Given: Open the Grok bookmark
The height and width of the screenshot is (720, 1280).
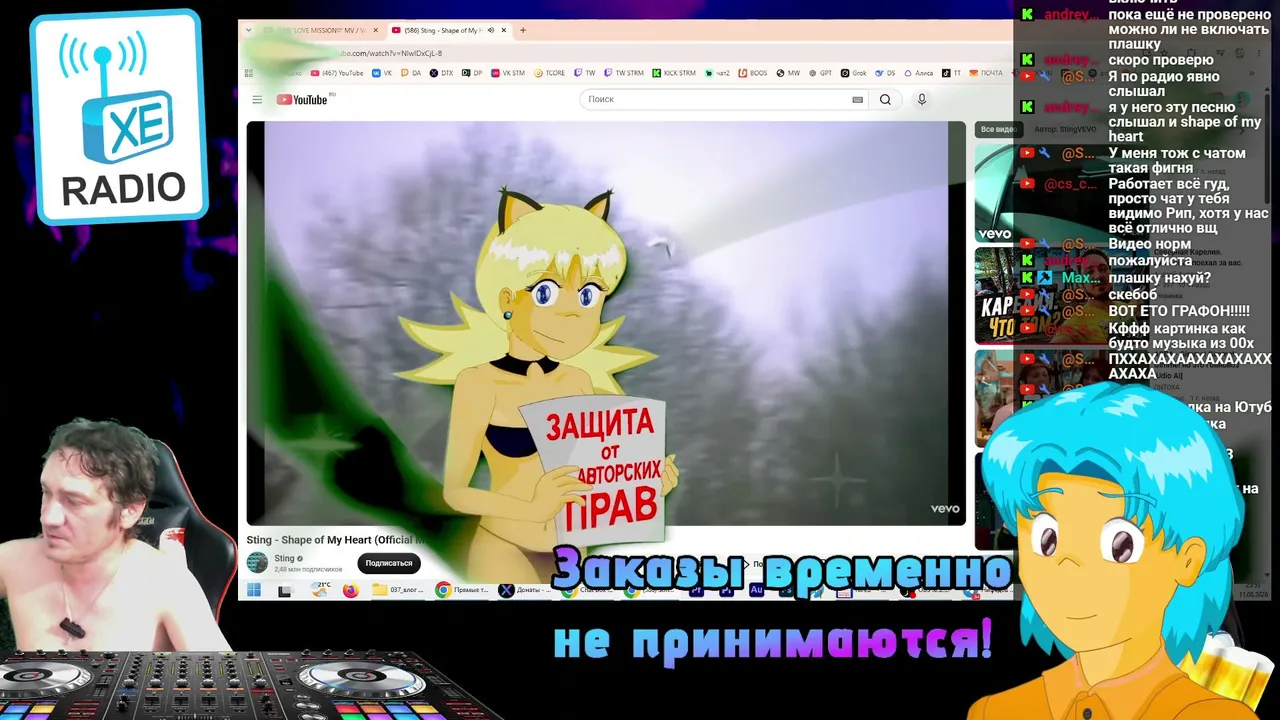Looking at the screenshot, I should pyautogui.click(x=853, y=73).
